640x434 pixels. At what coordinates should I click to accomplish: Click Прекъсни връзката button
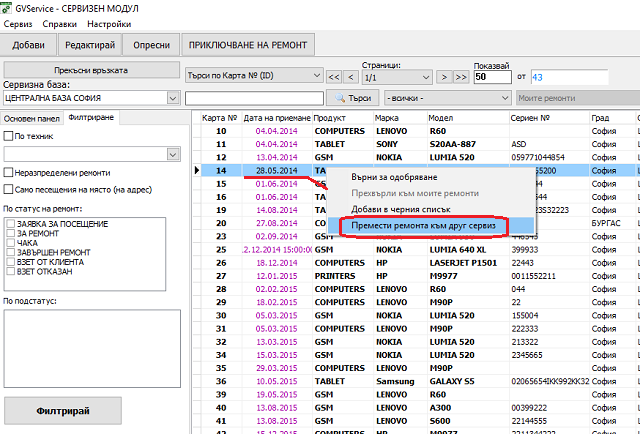coord(91,70)
